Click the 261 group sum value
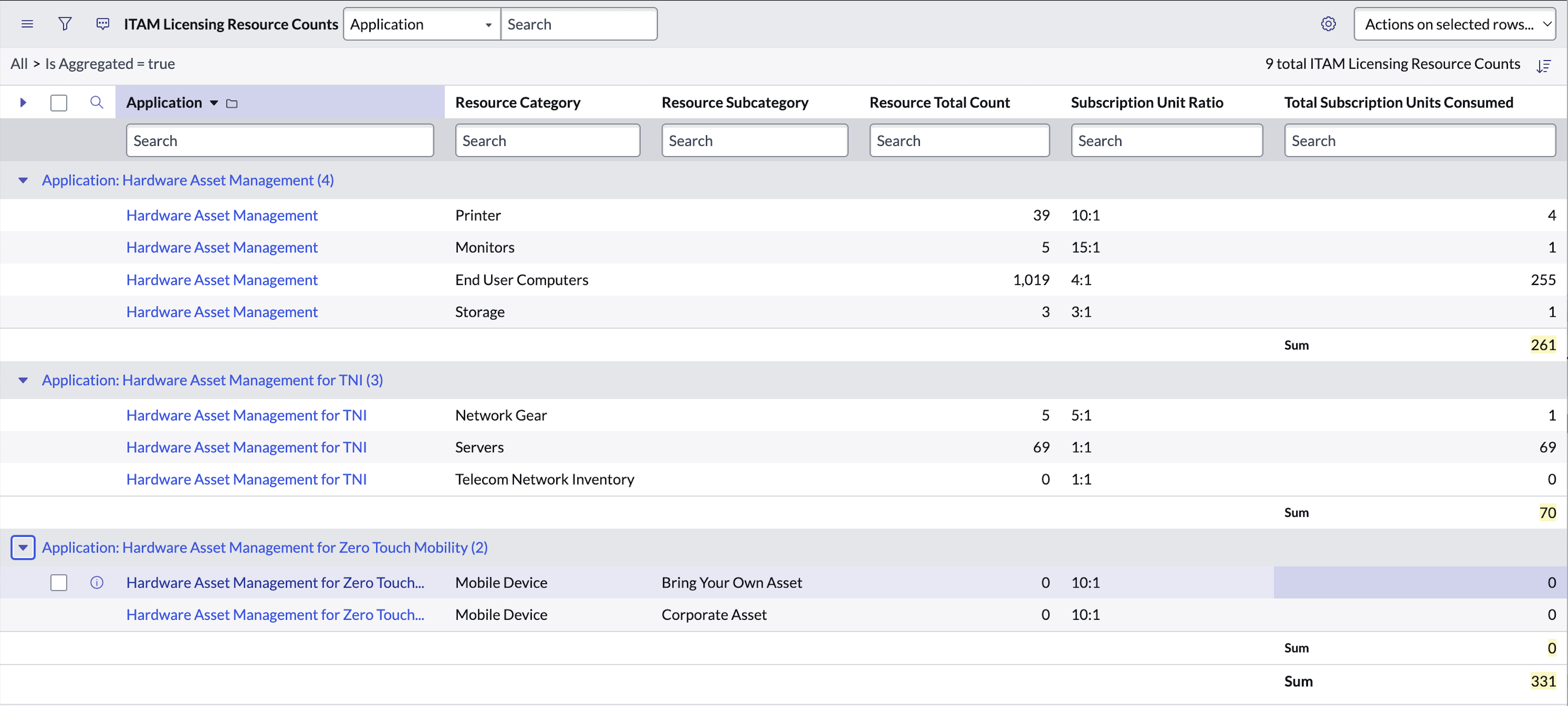 pos(1543,345)
